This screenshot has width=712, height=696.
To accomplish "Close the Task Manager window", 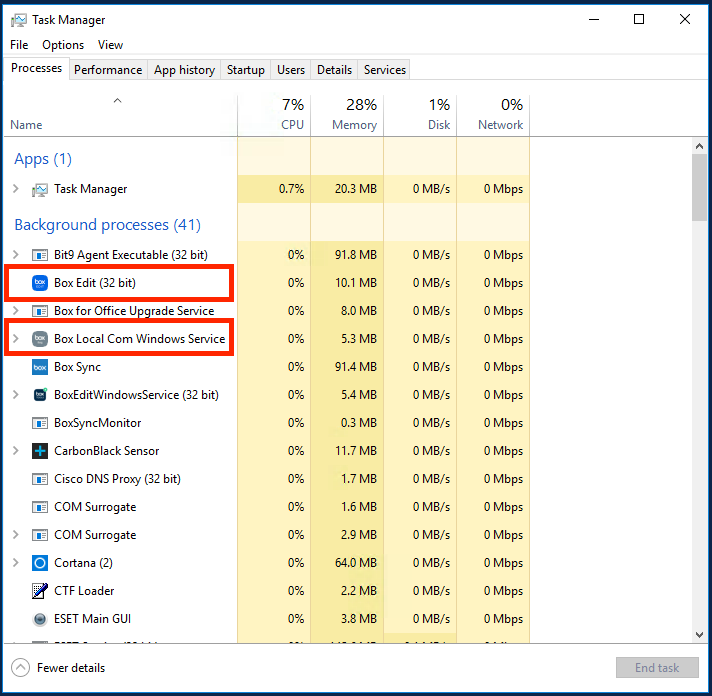I will (685, 20).
